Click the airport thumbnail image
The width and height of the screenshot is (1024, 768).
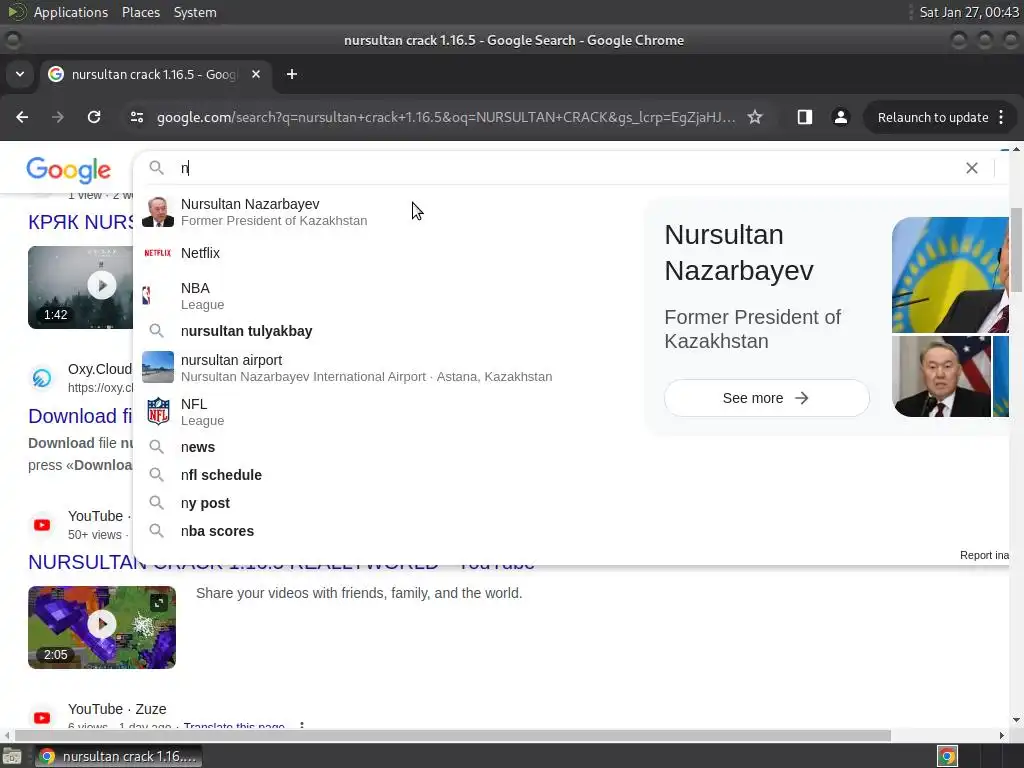point(157,367)
